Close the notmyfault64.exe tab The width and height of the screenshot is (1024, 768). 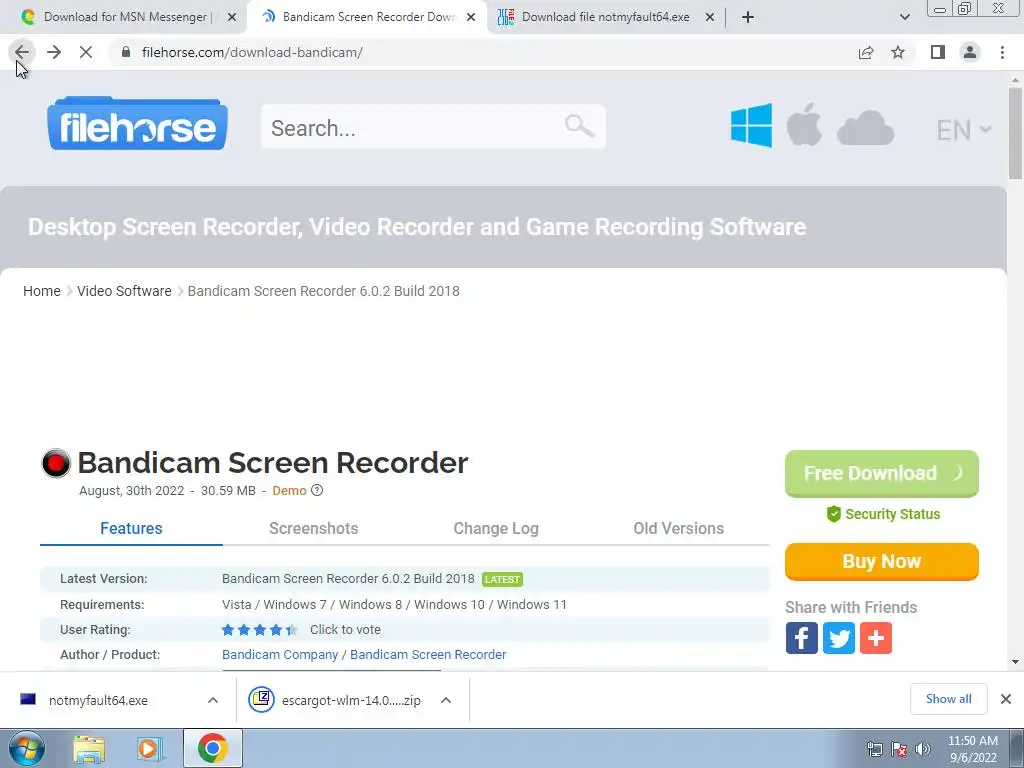pyautogui.click(x=710, y=17)
